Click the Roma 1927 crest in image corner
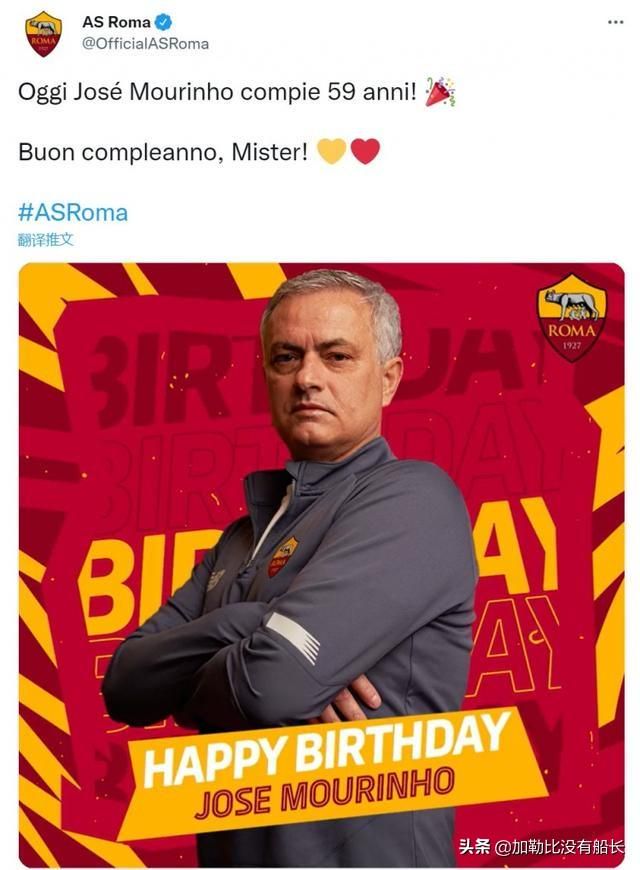The image size is (640, 870). tap(572, 317)
